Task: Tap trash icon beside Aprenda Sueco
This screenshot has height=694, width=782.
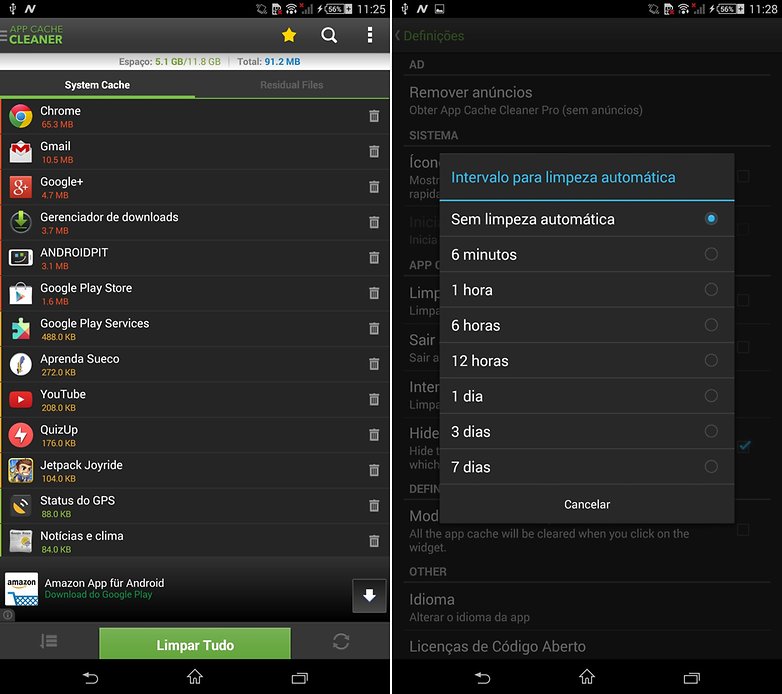Action: (x=374, y=364)
